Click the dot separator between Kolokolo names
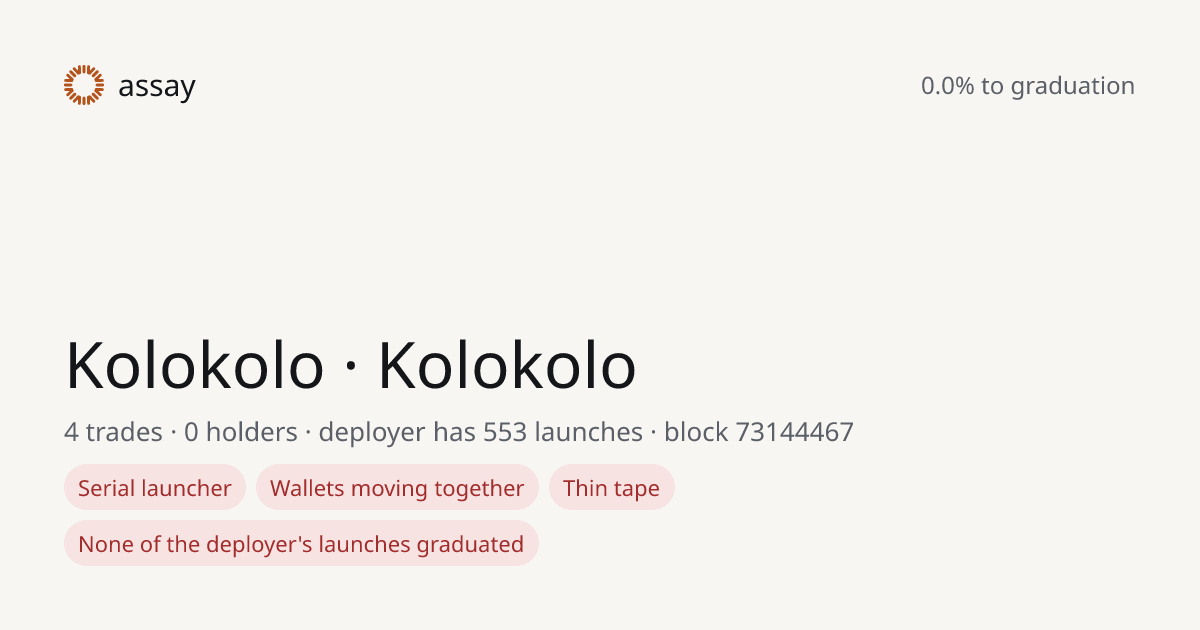 coord(351,370)
